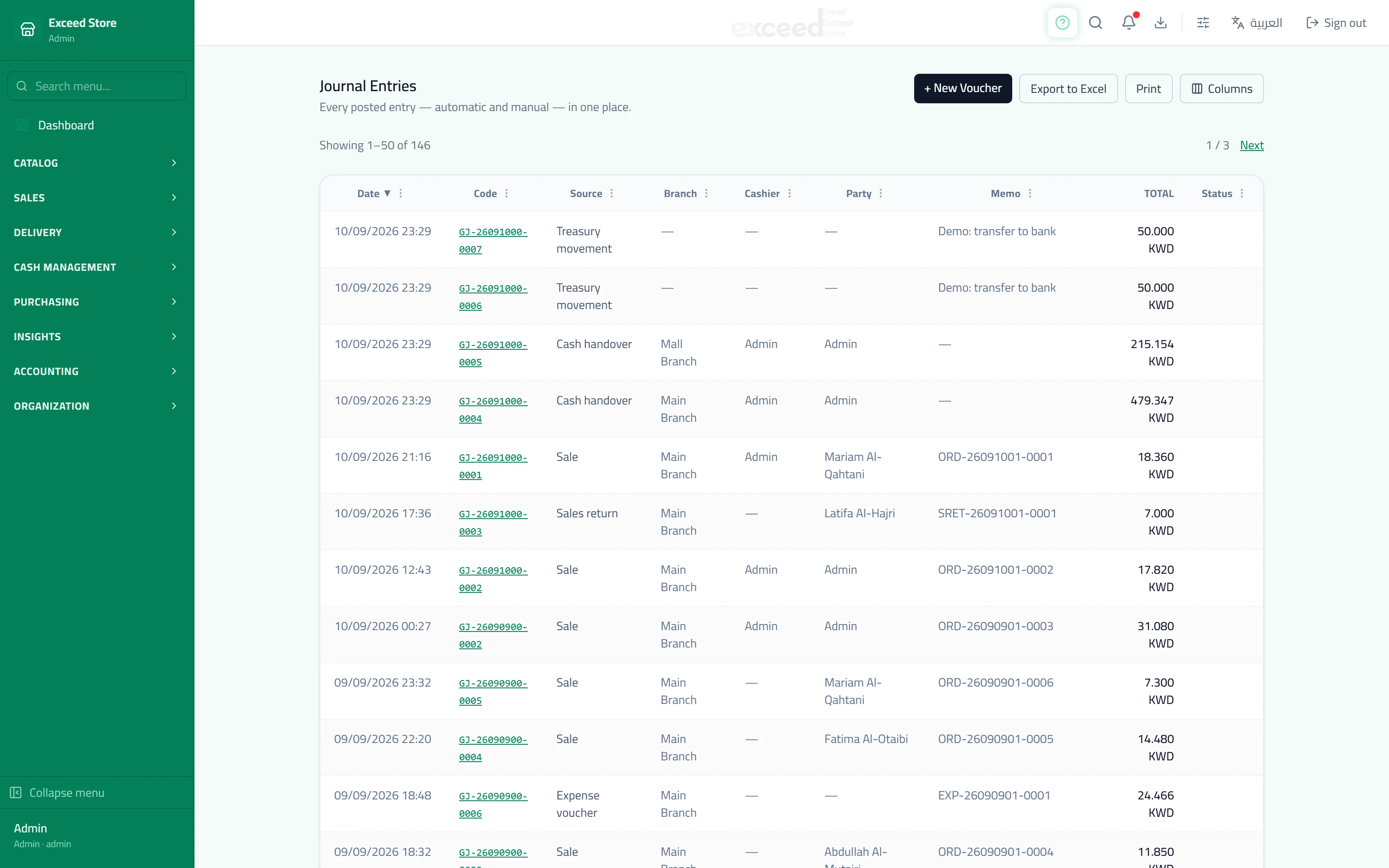Image resolution: width=1389 pixels, height=868 pixels.
Task: Open Date column options menu
Action: (401, 194)
